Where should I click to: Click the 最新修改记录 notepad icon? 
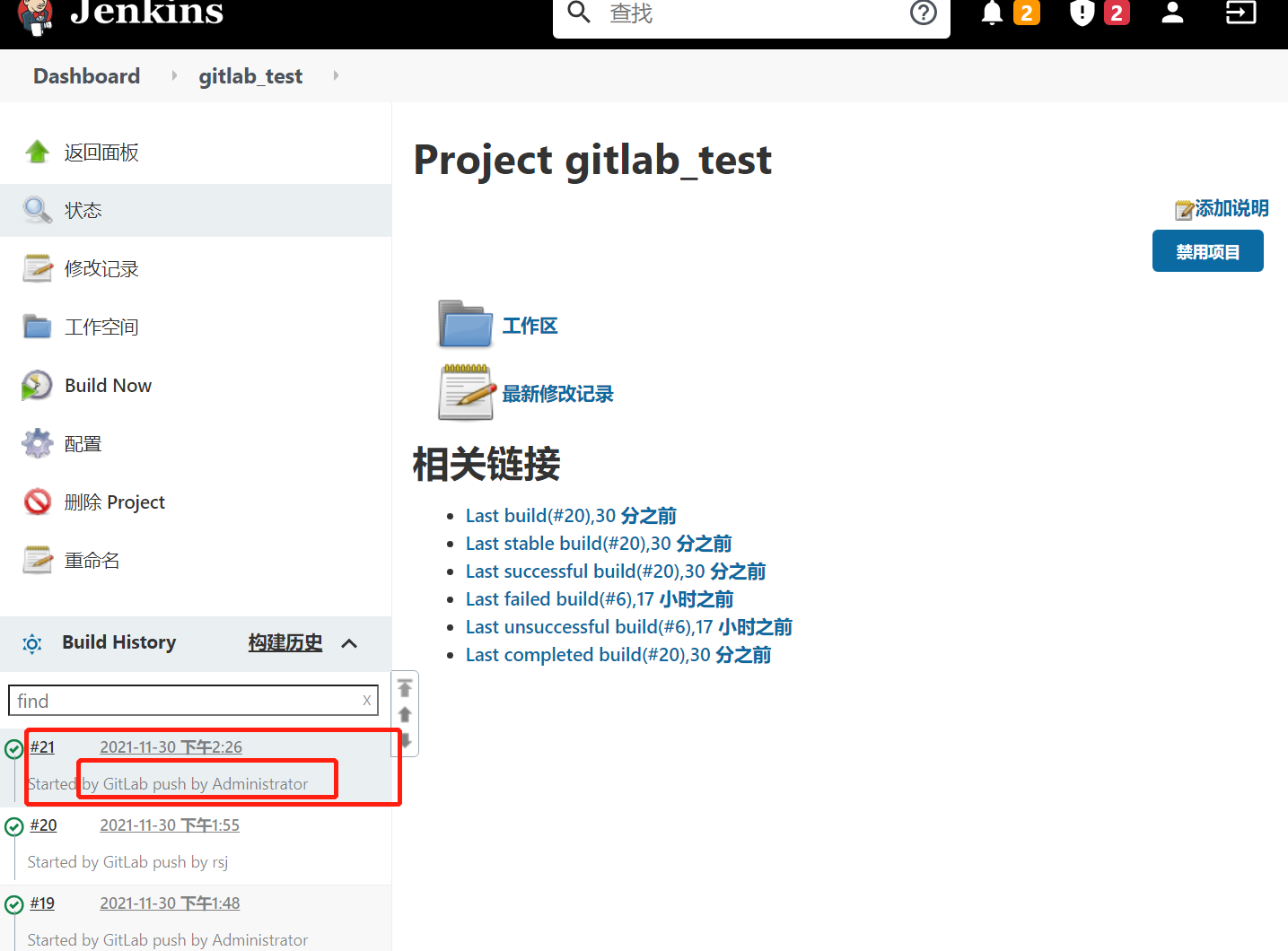[467, 392]
